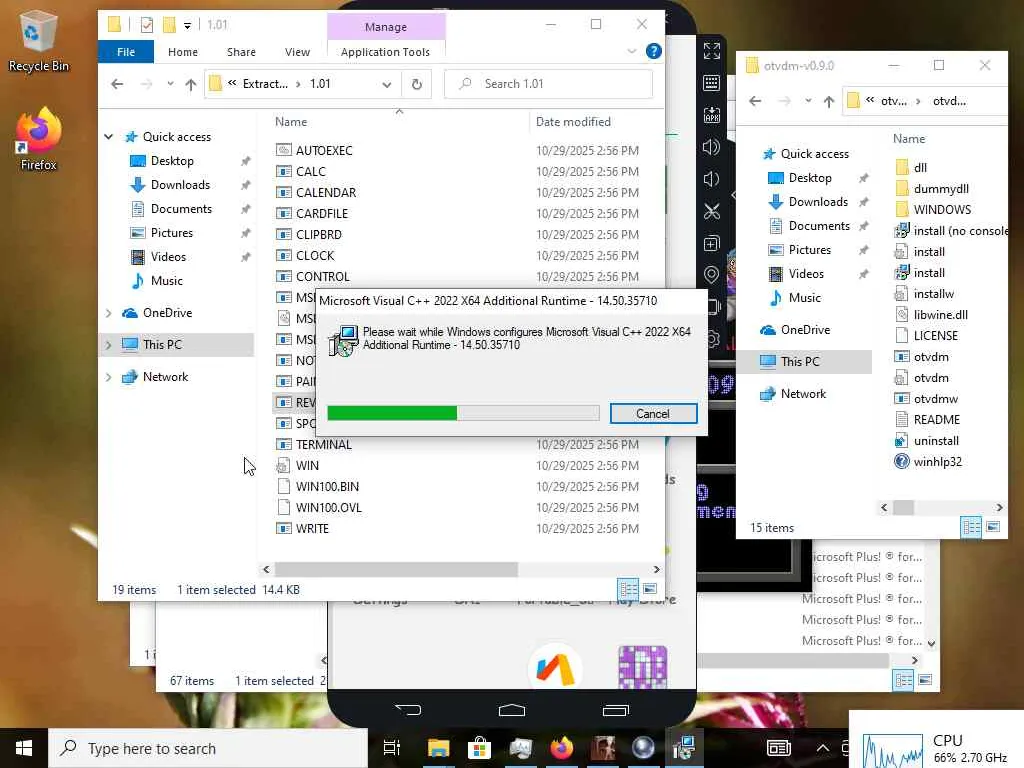1024x768 pixels.
Task: Click the Manage contextual tab
Action: point(386,27)
